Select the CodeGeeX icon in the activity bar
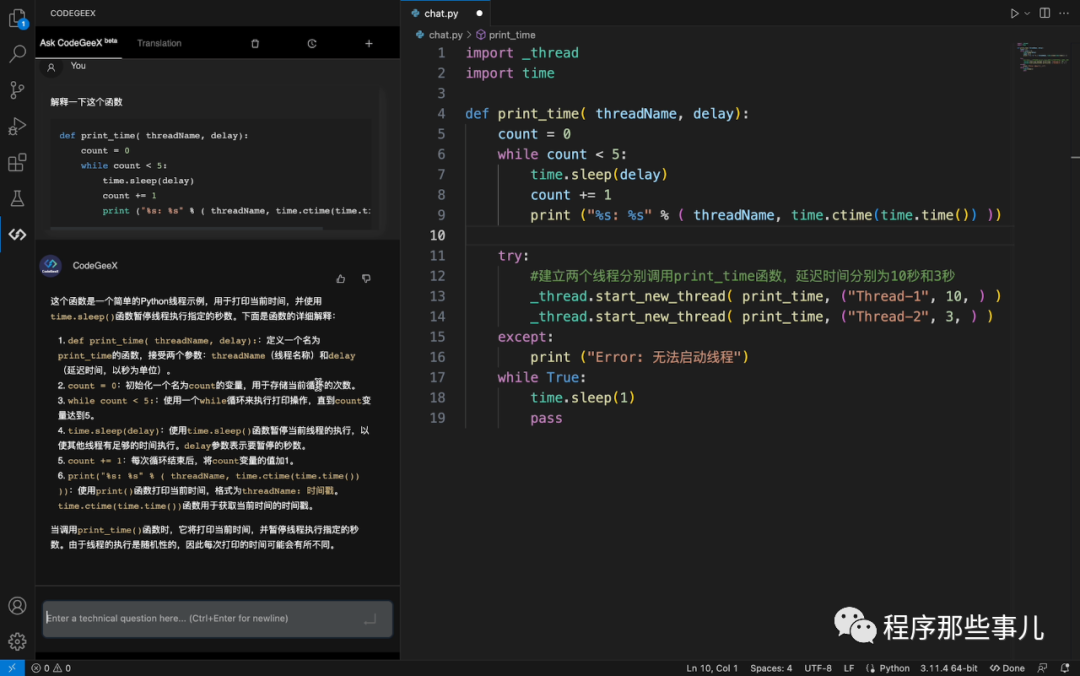1080x676 pixels. 17,233
